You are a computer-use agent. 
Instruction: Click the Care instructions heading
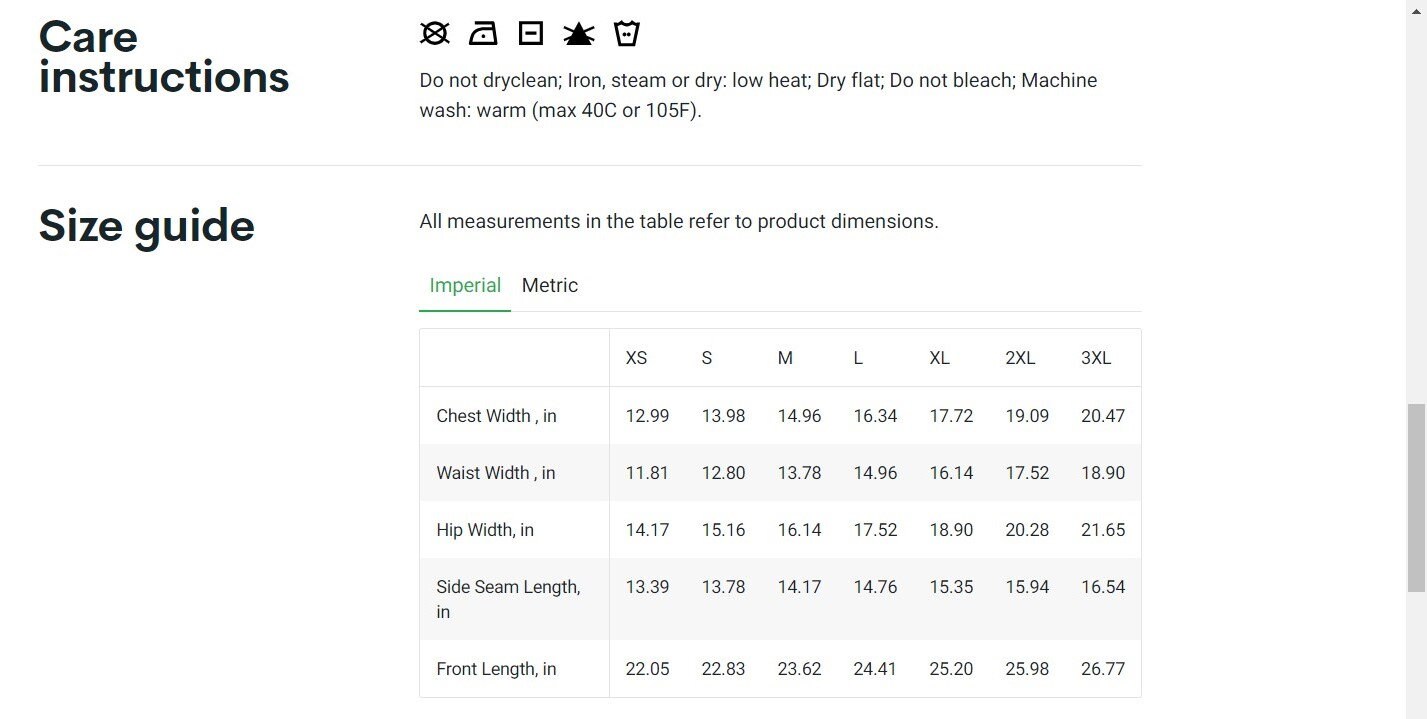coord(164,57)
